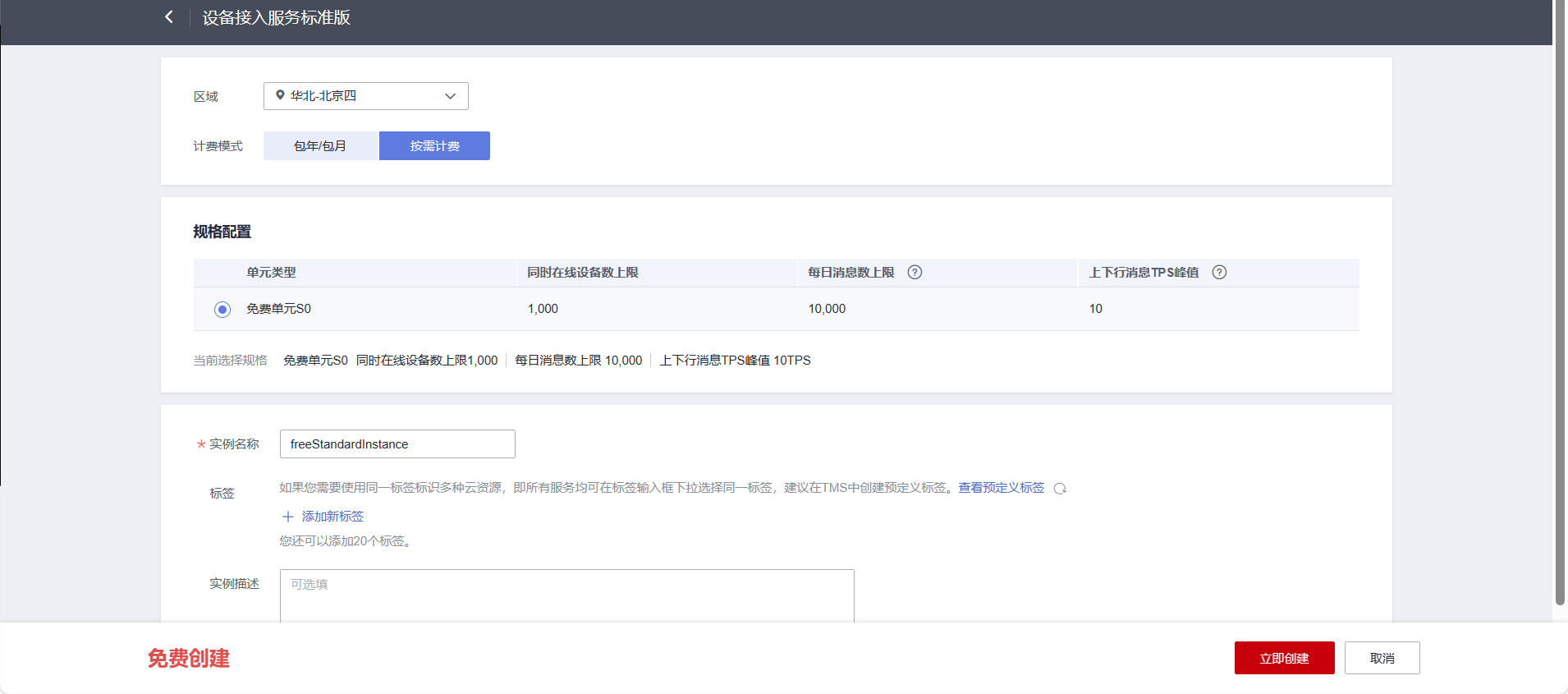Switch to 包年/包月 billing mode
The width and height of the screenshot is (1568, 694).
pyautogui.click(x=320, y=146)
